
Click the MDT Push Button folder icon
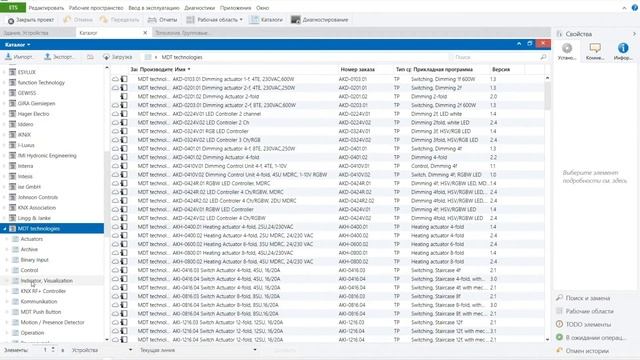tap(16, 312)
